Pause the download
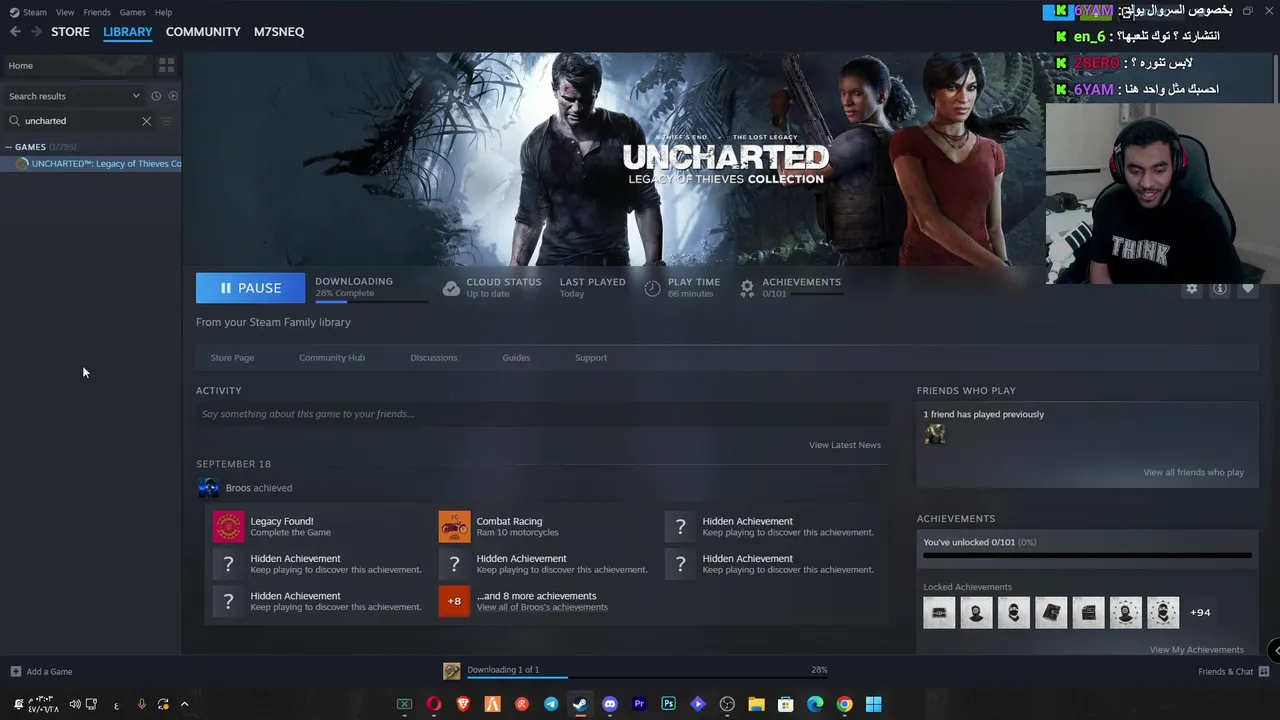 point(250,288)
